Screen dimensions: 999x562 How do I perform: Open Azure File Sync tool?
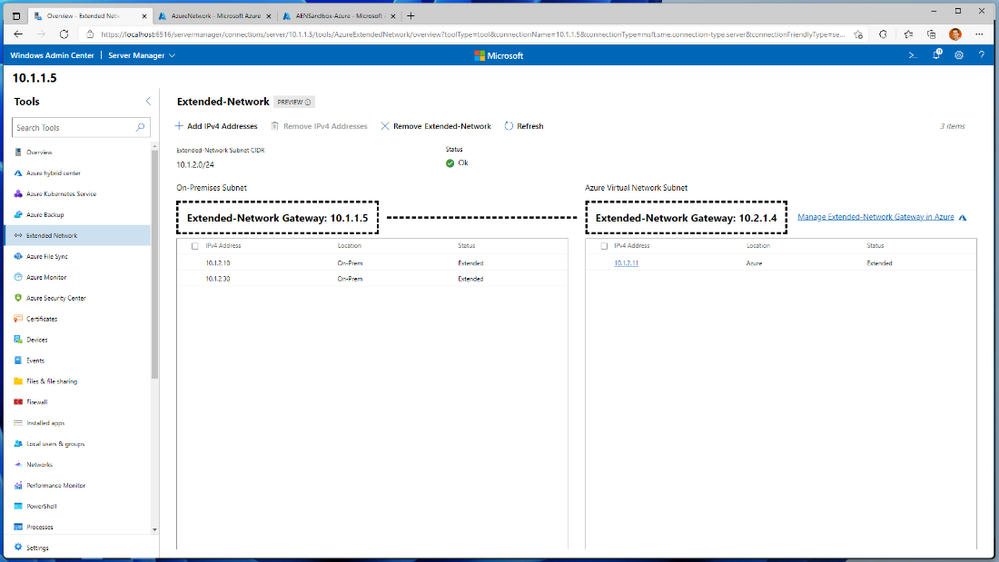click(47, 256)
